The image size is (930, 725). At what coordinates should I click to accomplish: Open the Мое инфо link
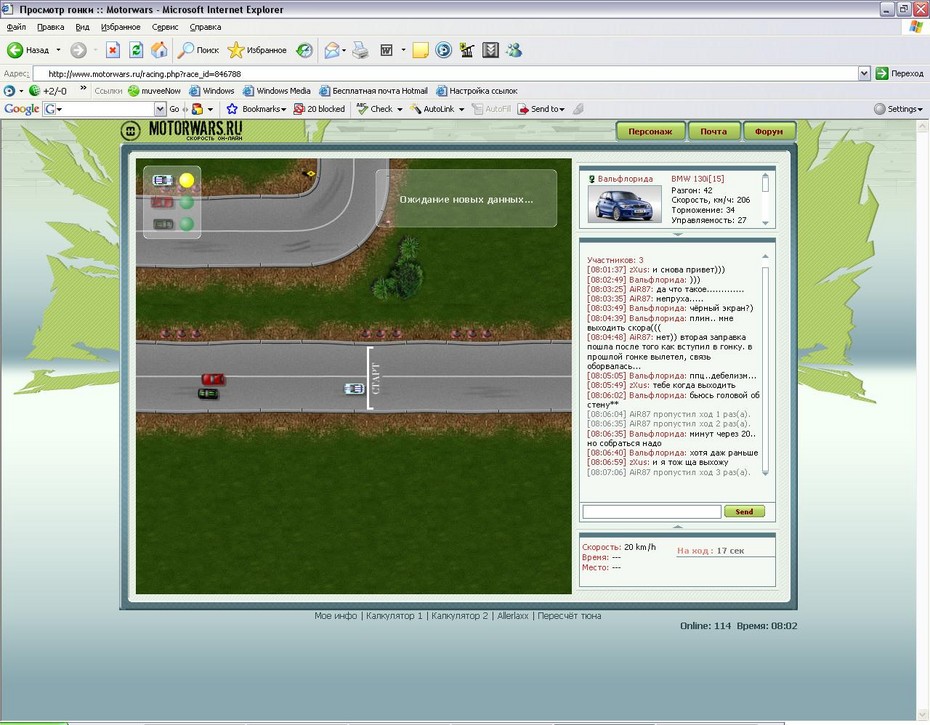(x=336, y=616)
